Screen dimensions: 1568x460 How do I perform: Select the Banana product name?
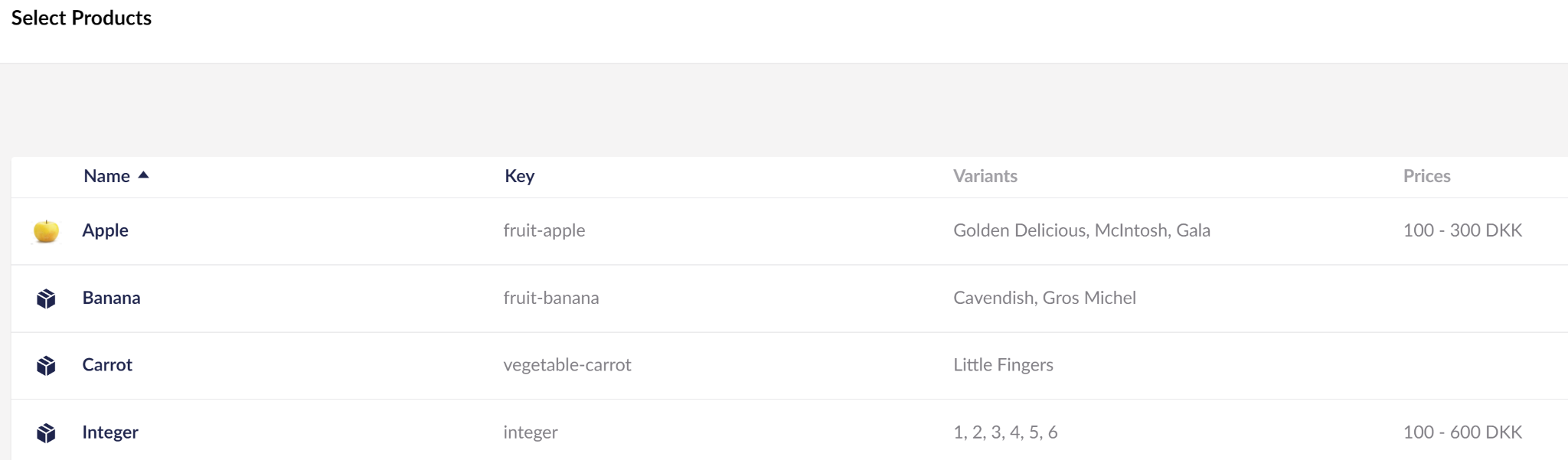click(111, 298)
